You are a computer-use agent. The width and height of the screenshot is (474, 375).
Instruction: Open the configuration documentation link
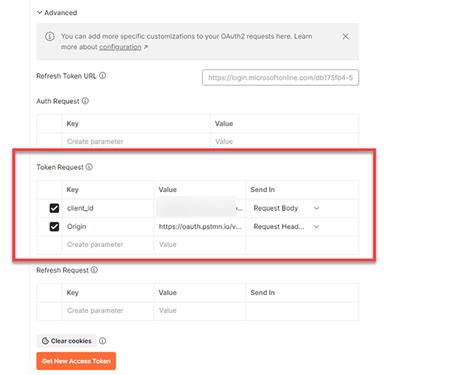tap(120, 47)
